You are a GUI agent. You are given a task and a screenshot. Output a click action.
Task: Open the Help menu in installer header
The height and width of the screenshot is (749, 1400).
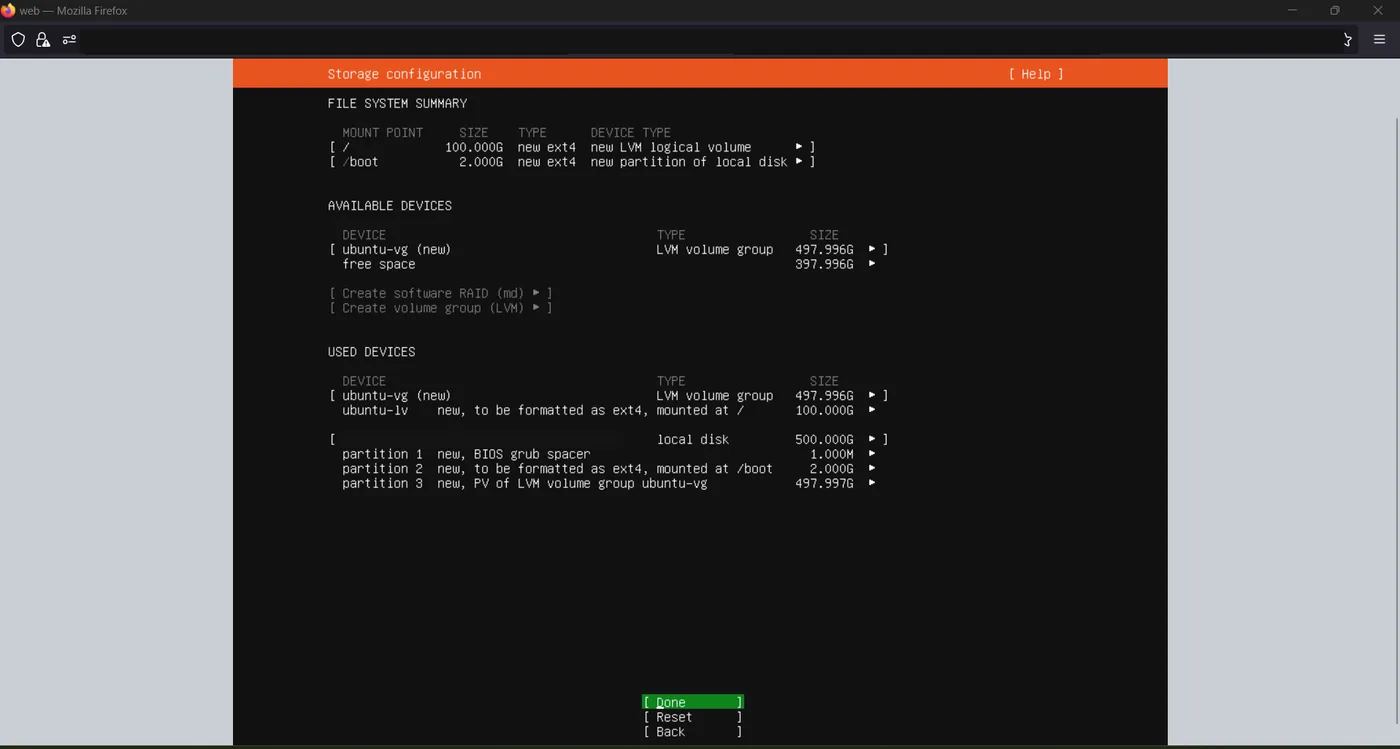click(1036, 74)
